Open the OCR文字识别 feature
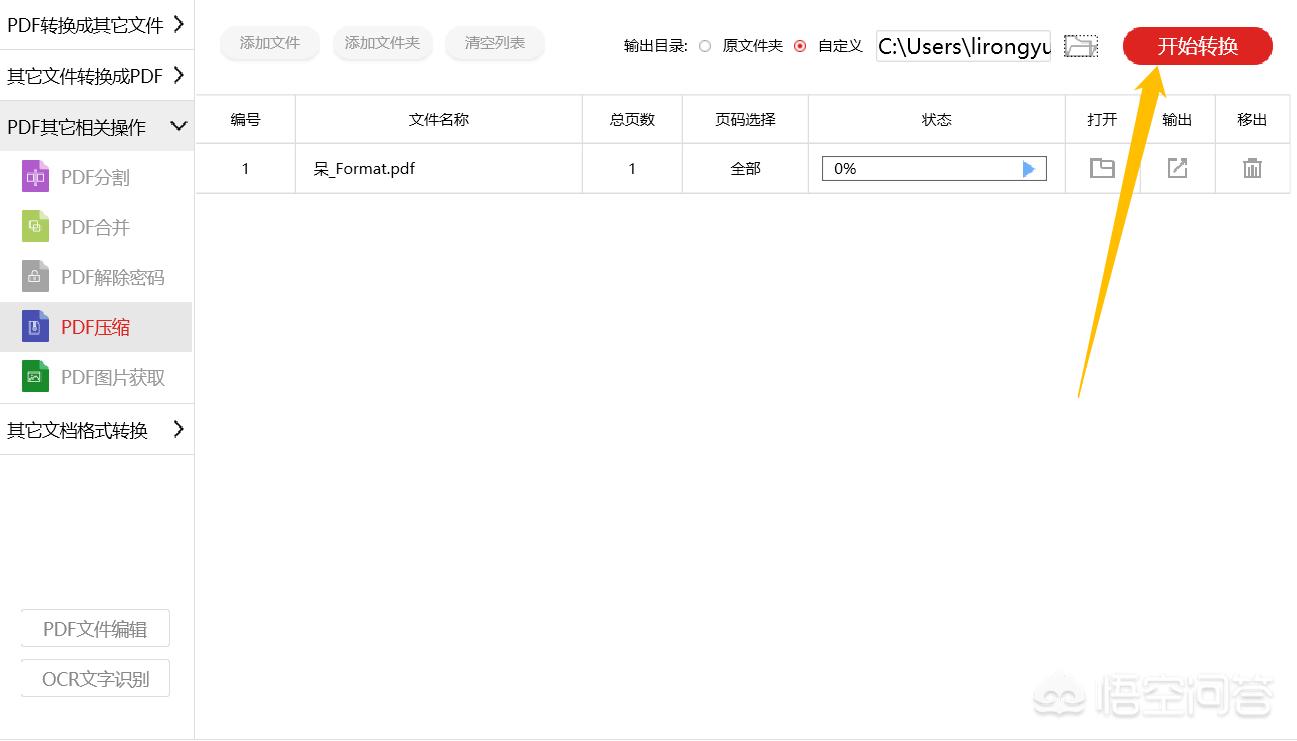 click(x=95, y=678)
